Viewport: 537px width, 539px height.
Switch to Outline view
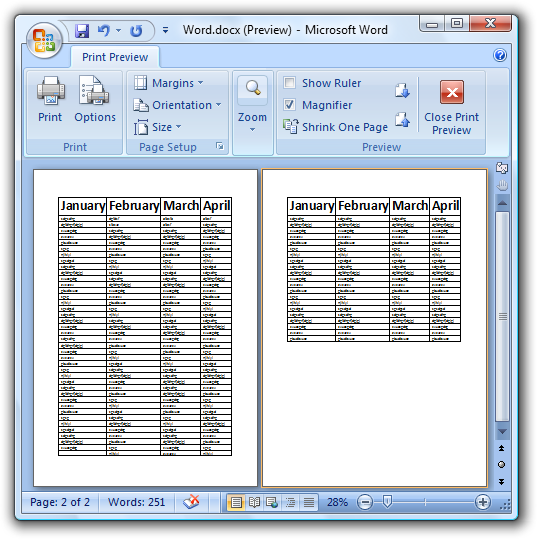(291, 503)
